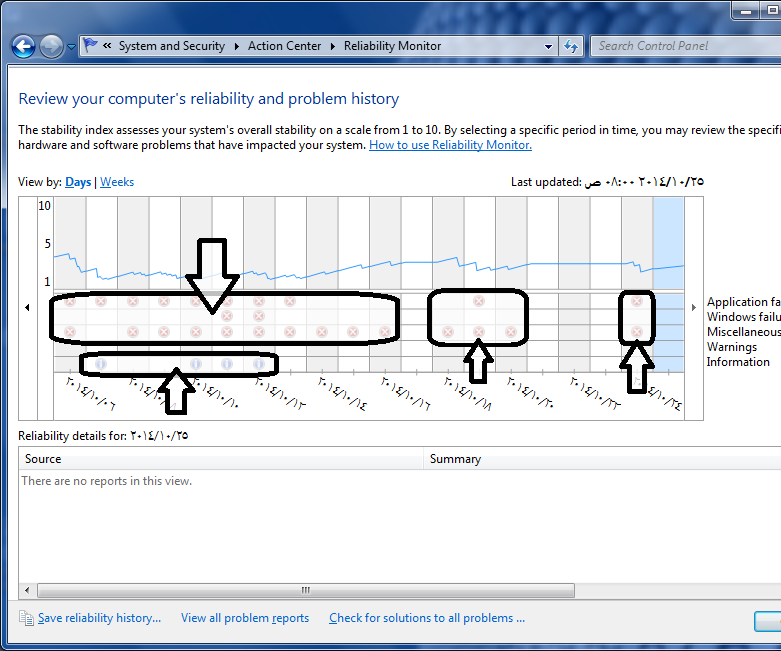Select application failure icon on 2014/10/13

pyautogui.click(x=290, y=301)
